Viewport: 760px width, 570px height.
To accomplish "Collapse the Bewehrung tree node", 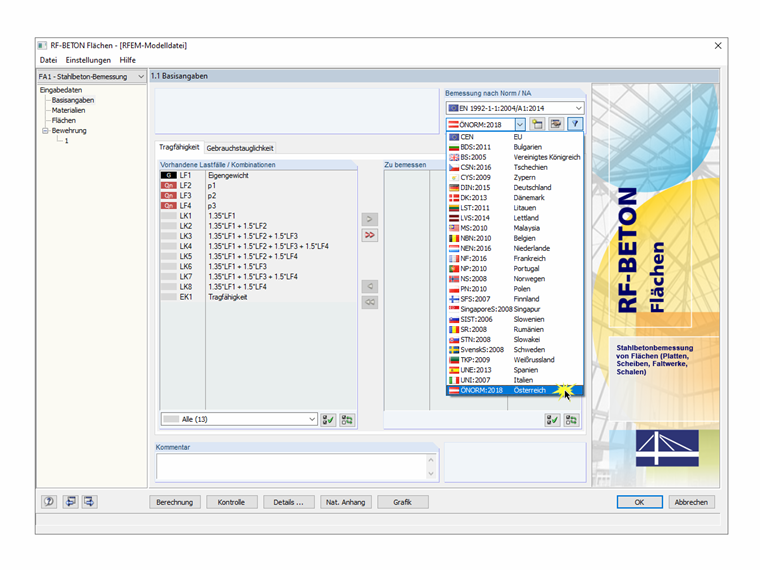I will tap(45, 130).
